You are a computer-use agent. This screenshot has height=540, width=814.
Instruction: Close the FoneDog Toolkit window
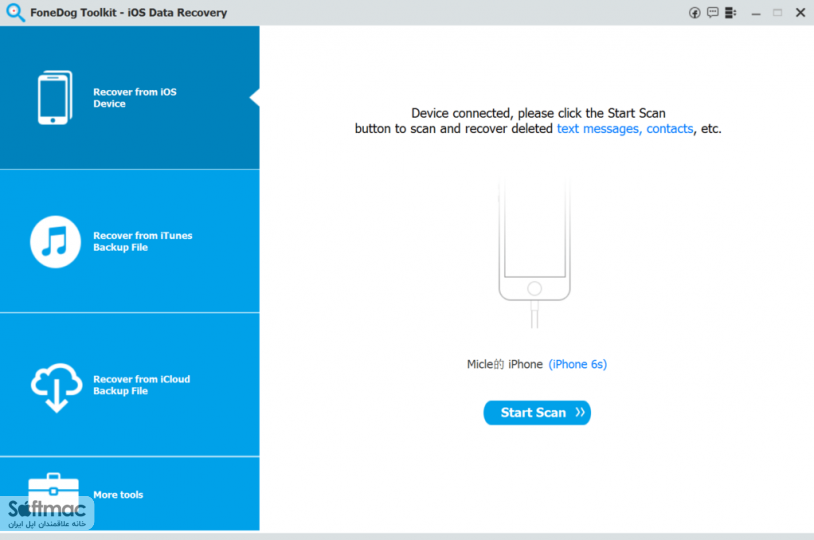(800, 13)
